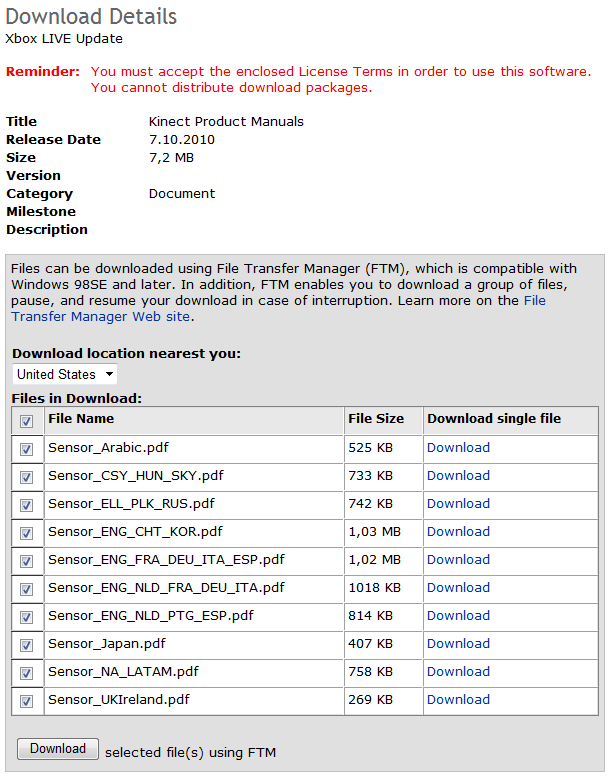Uncheck the Sensor_ELL_PLK_RUS.pdf checkbox

(26, 506)
